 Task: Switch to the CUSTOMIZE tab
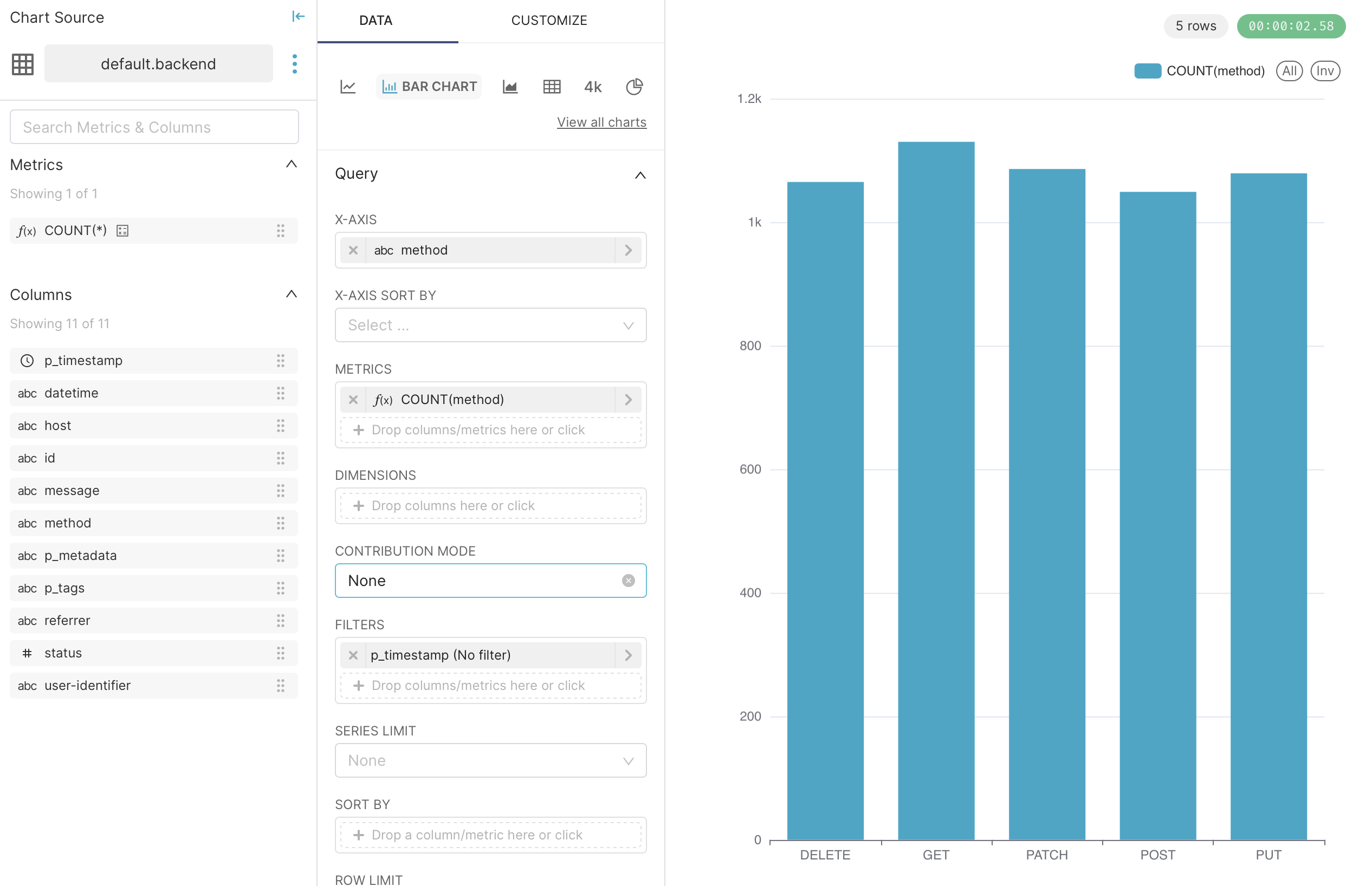click(x=548, y=20)
